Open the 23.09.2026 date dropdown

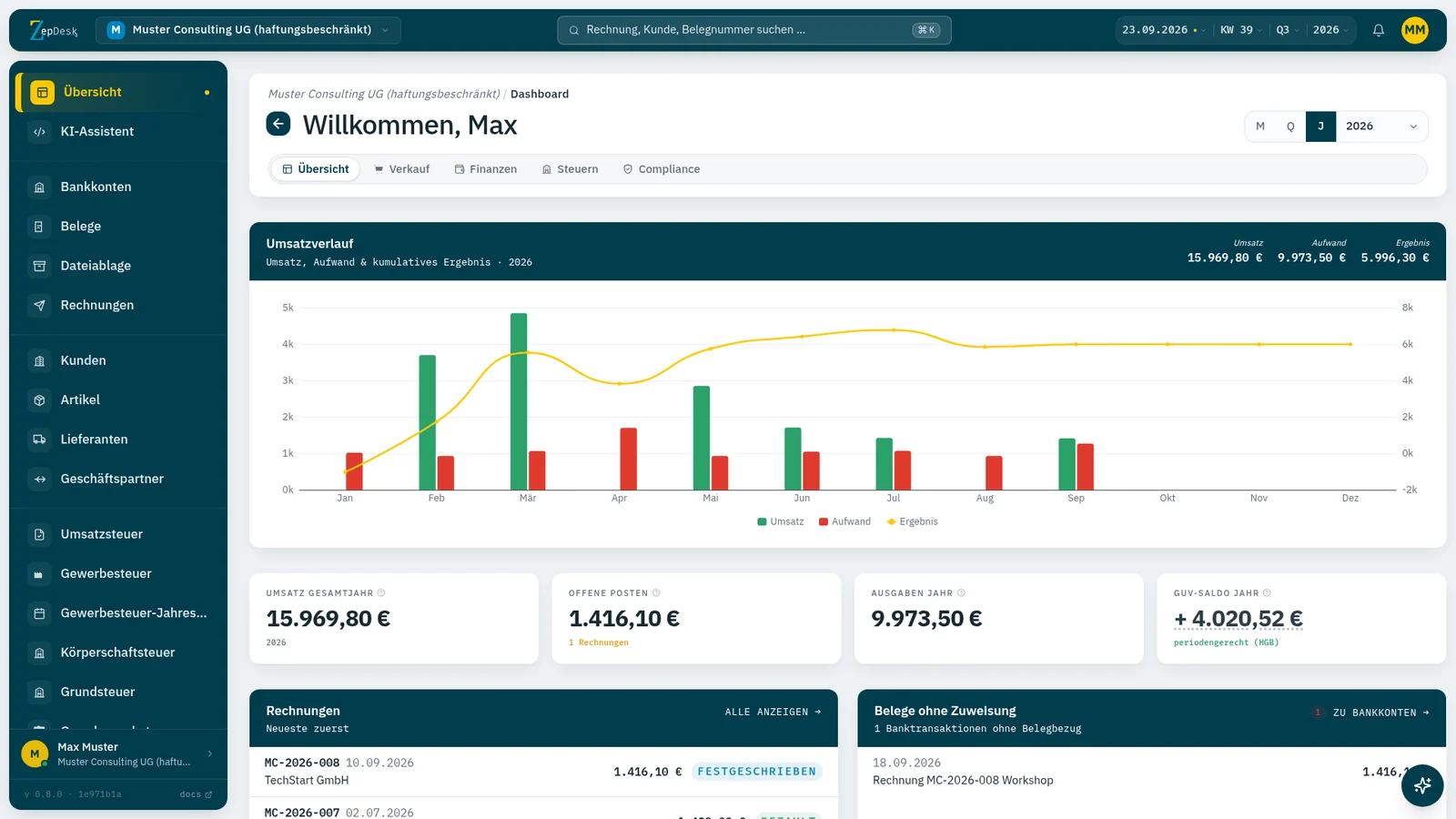coord(1164,30)
